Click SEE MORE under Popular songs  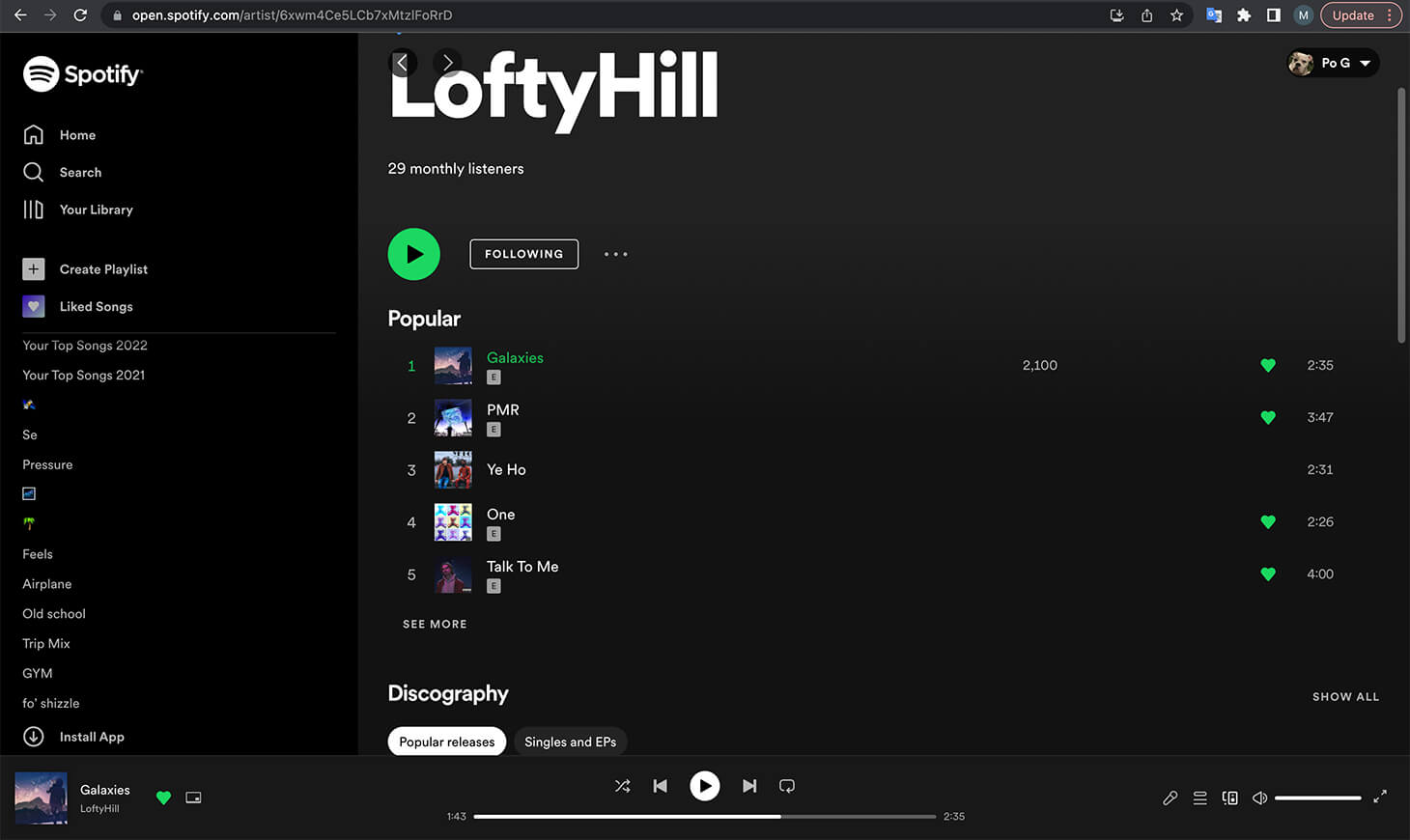[x=435, y=624]
